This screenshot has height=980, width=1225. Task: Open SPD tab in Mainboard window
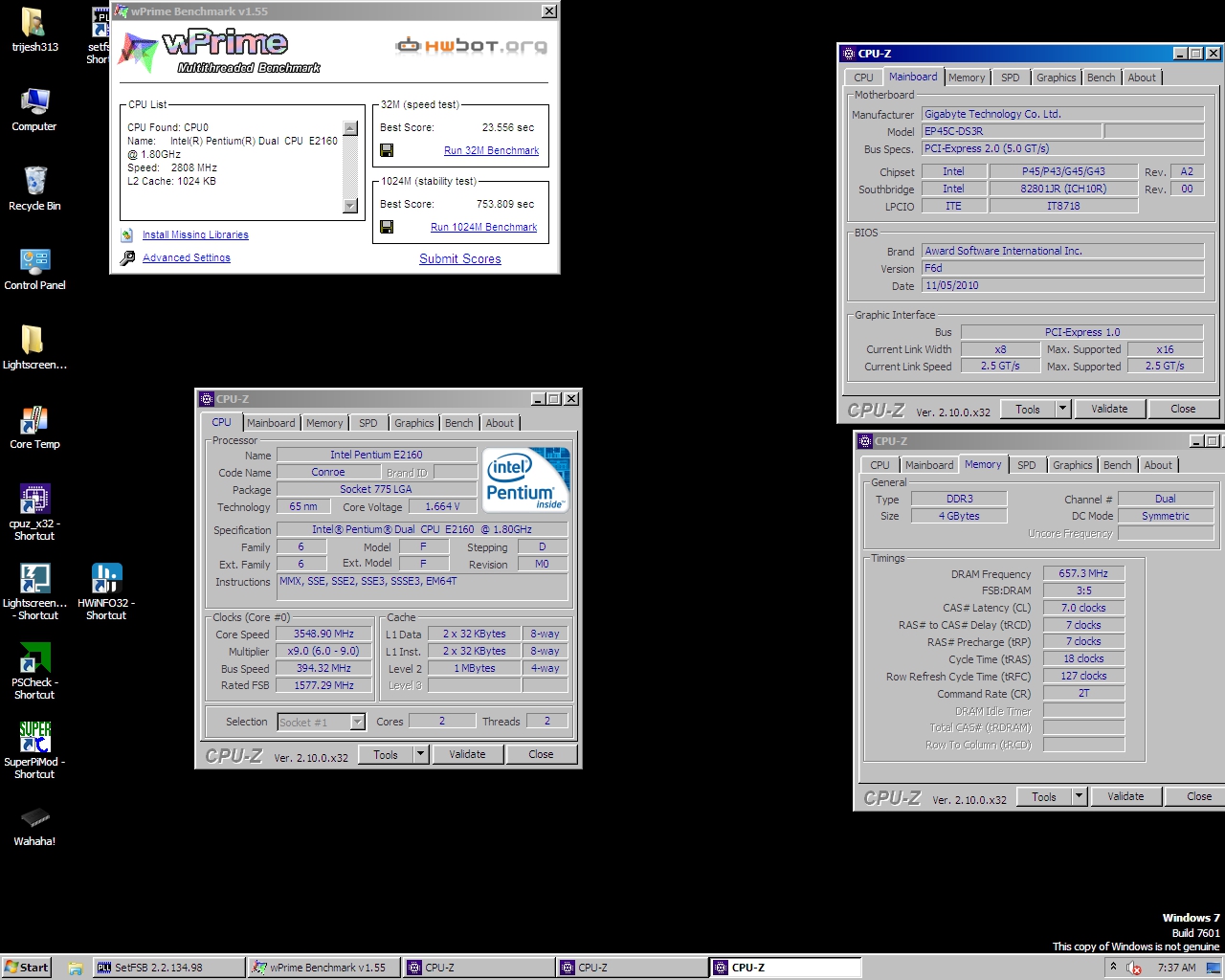1011,78
